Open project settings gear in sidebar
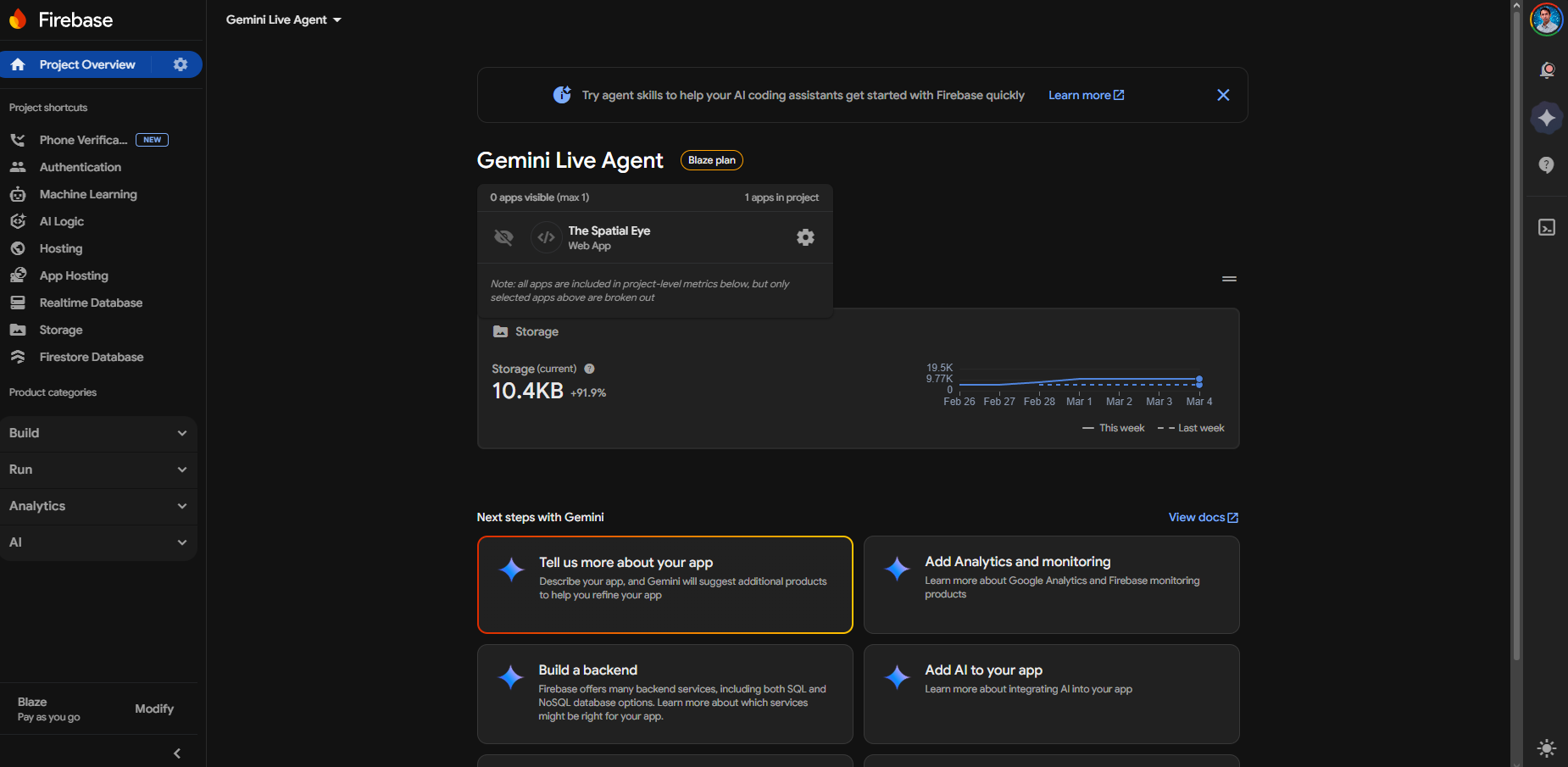This screenshot has height=767, width=1568. click(x=181, y=64)
